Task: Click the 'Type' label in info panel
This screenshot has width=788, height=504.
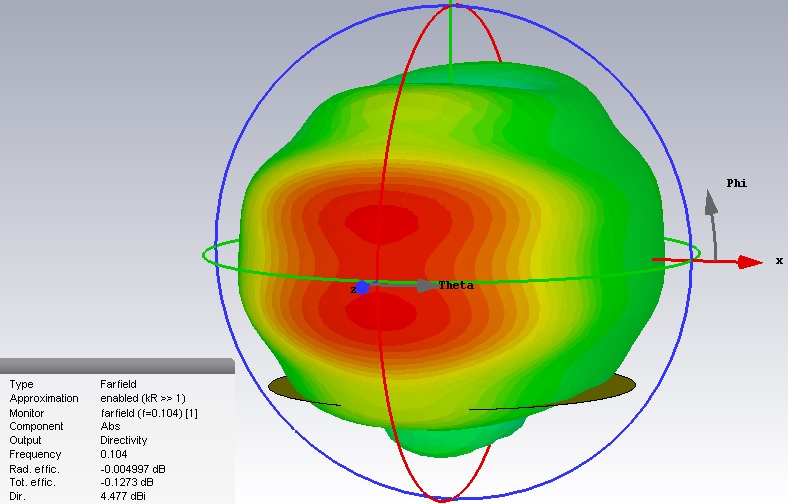Action: [x=21, y=384]
